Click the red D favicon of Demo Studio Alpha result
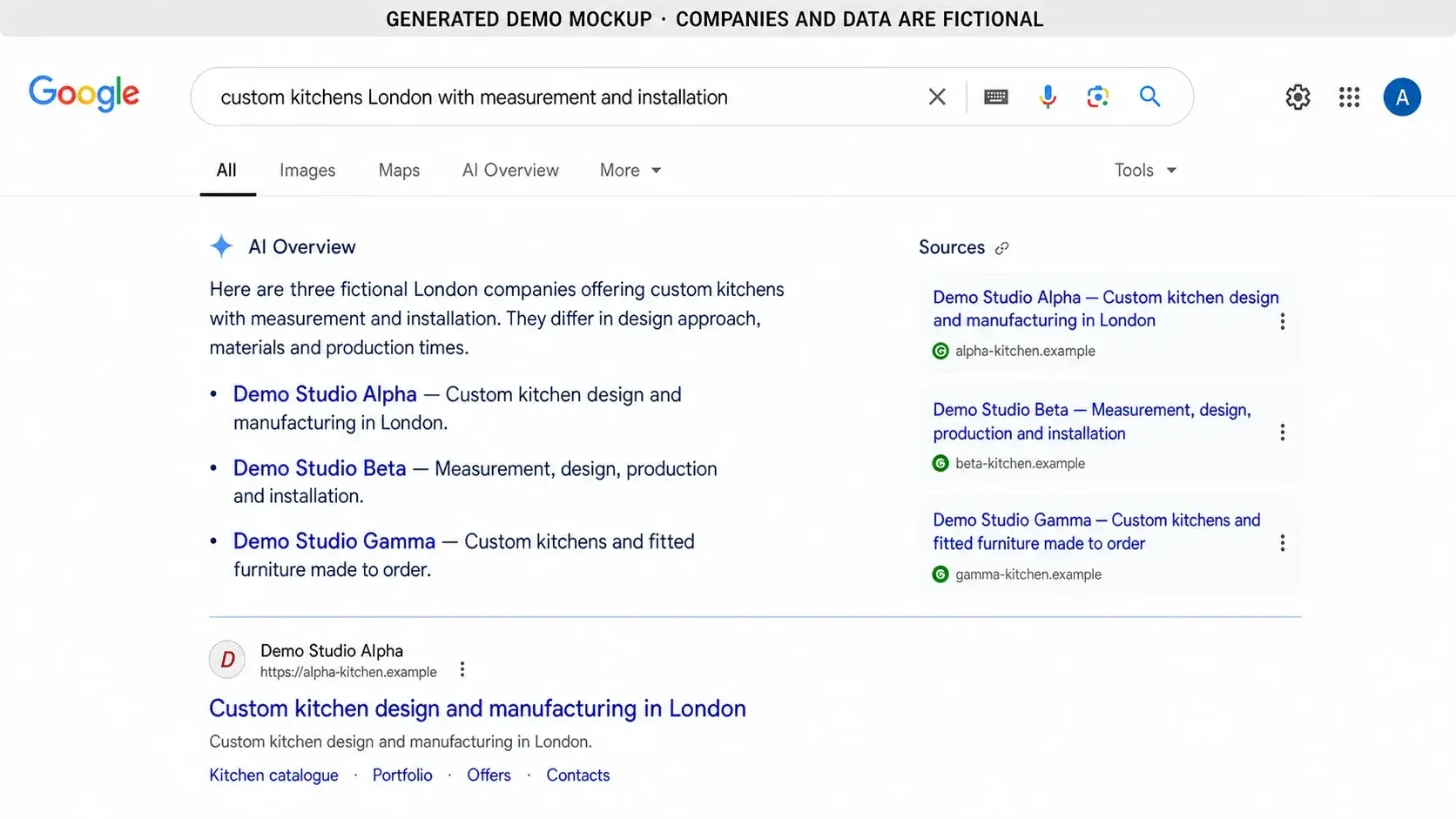Image resolution: width=1456 pixels, height=819 pixels. tap(227, 660)
